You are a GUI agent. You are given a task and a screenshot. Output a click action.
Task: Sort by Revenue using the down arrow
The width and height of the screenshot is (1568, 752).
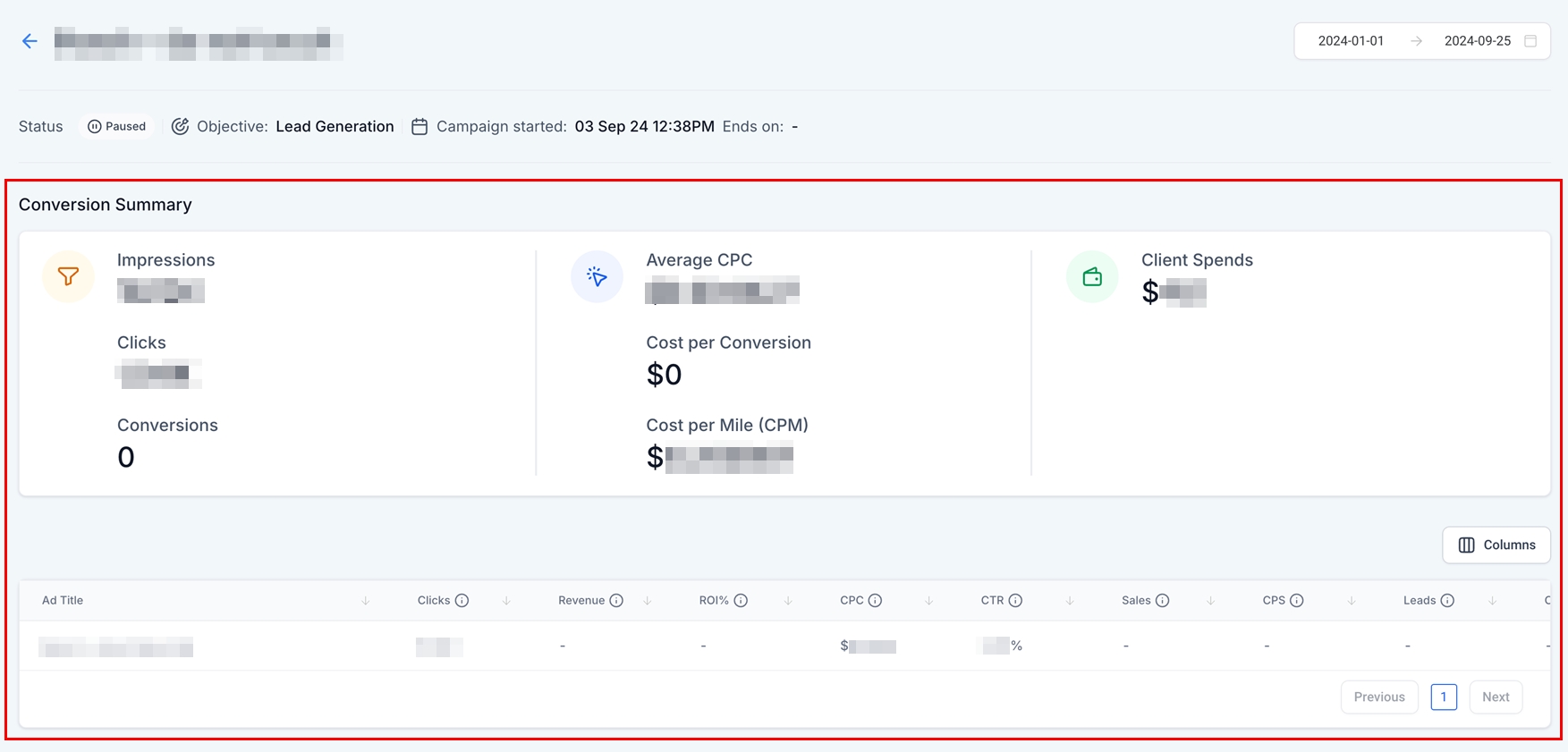coord(648,601)
